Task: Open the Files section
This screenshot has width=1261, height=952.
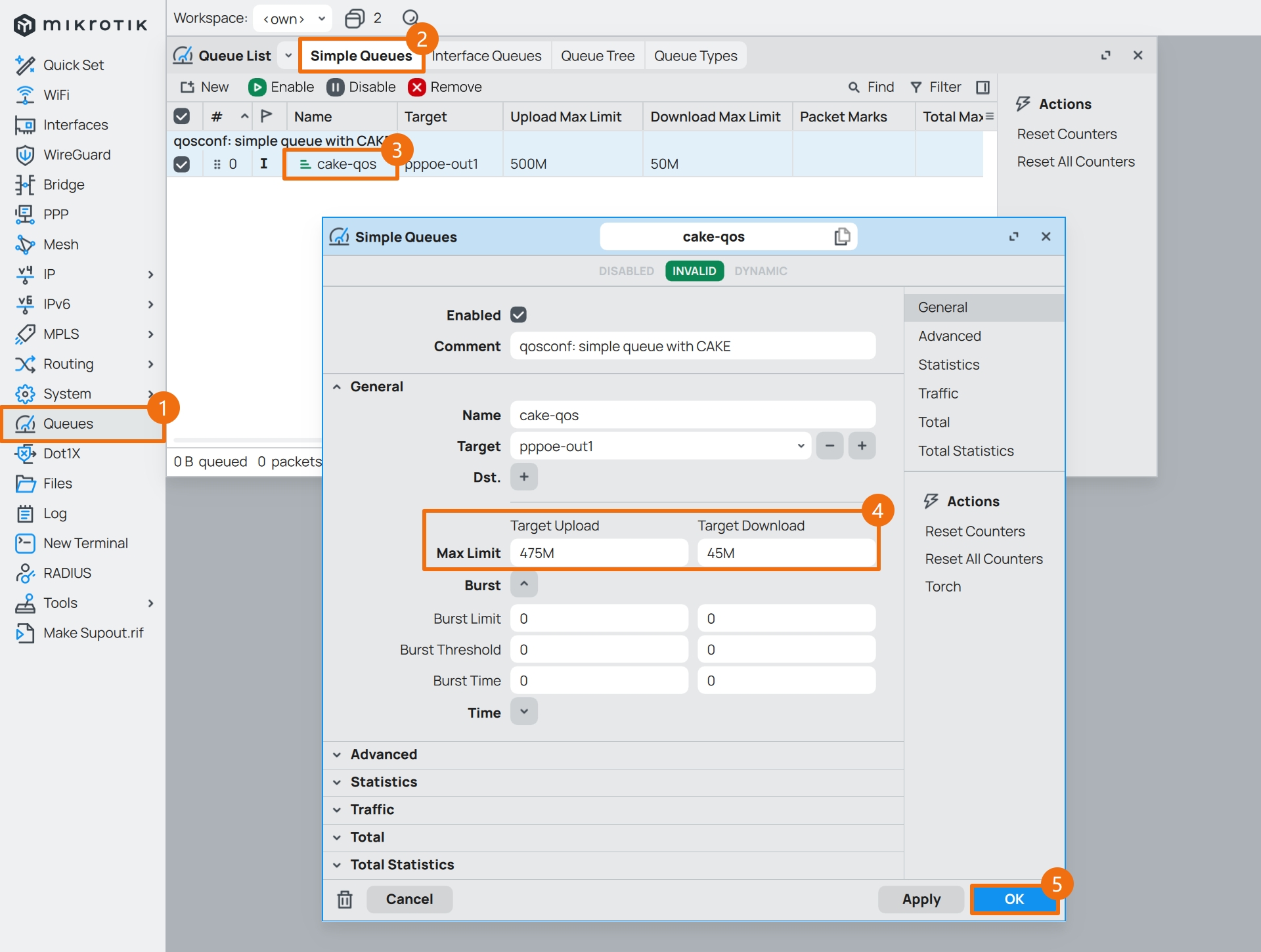Action: (x=58, y=484)
